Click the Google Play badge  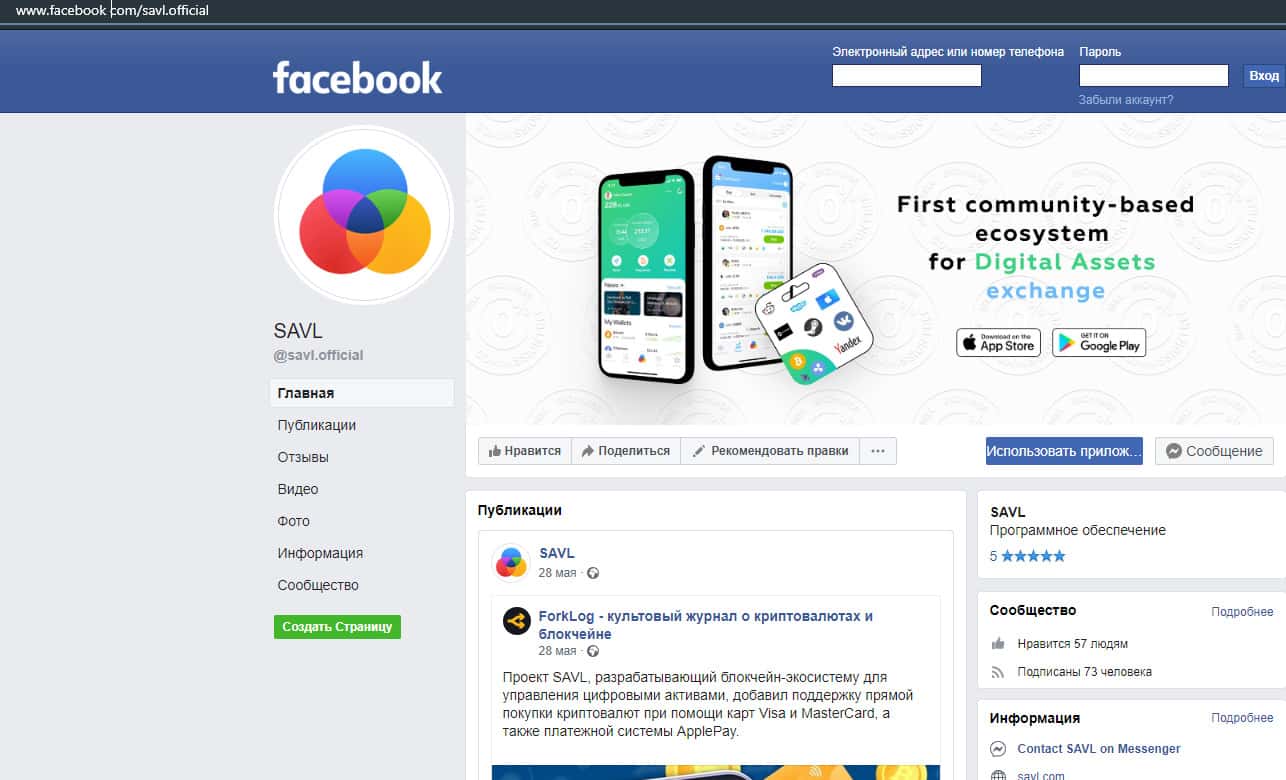pyautogui.click(x=1099, y=342)
